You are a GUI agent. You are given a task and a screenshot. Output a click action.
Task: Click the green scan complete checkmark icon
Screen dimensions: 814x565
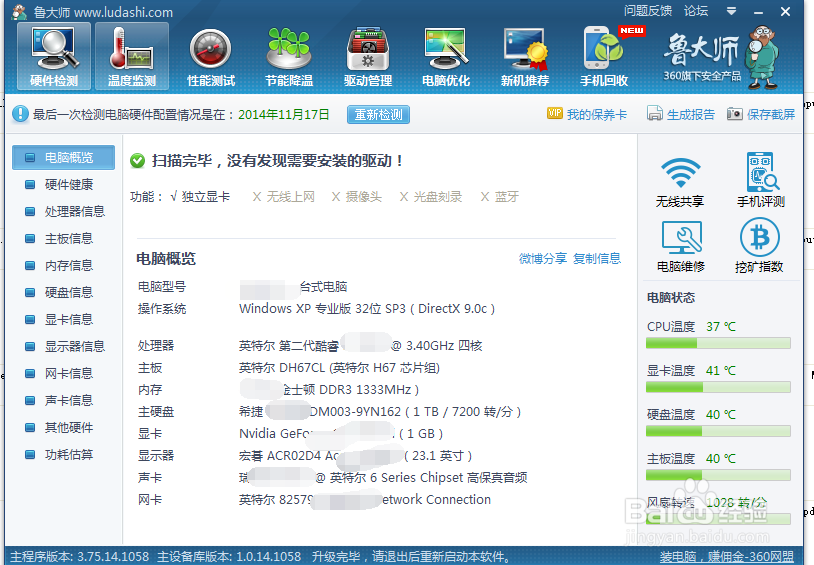[x=138, y=161]
